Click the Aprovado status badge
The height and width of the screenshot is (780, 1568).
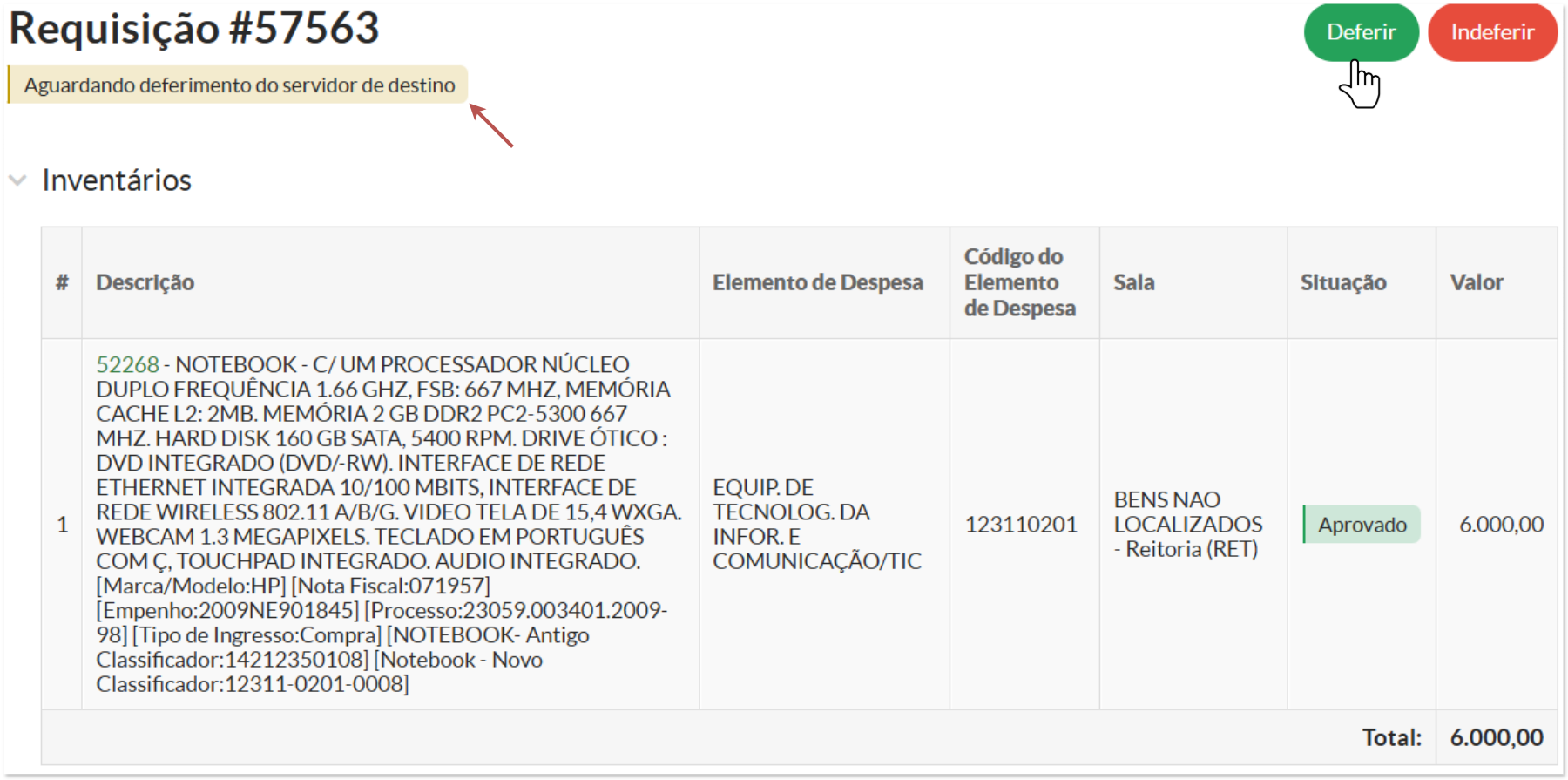coord(1362,525)
